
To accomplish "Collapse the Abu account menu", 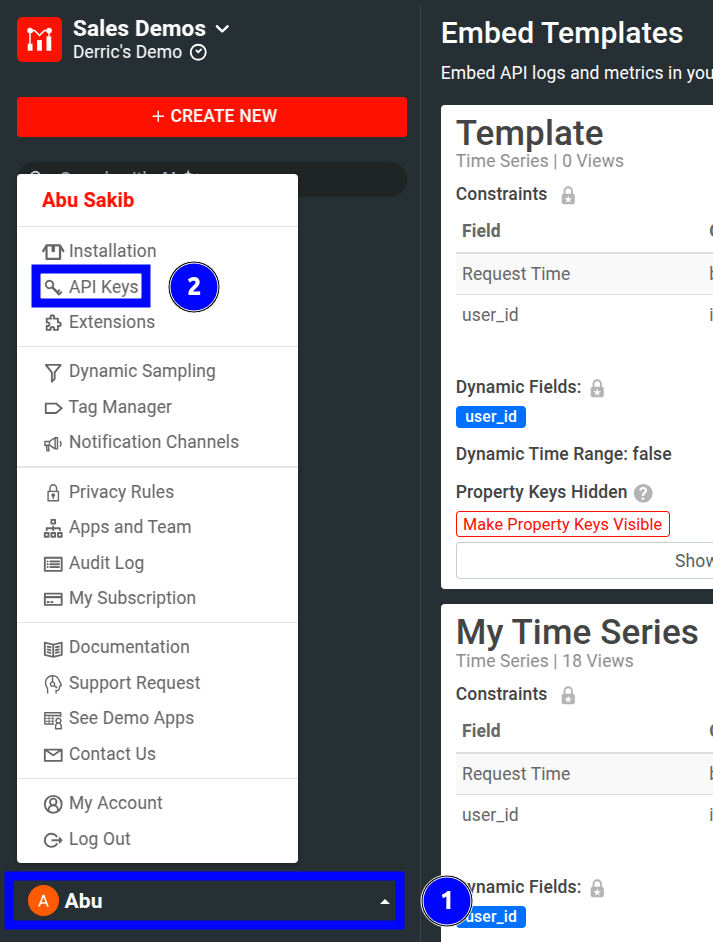I will click(383, 901).
